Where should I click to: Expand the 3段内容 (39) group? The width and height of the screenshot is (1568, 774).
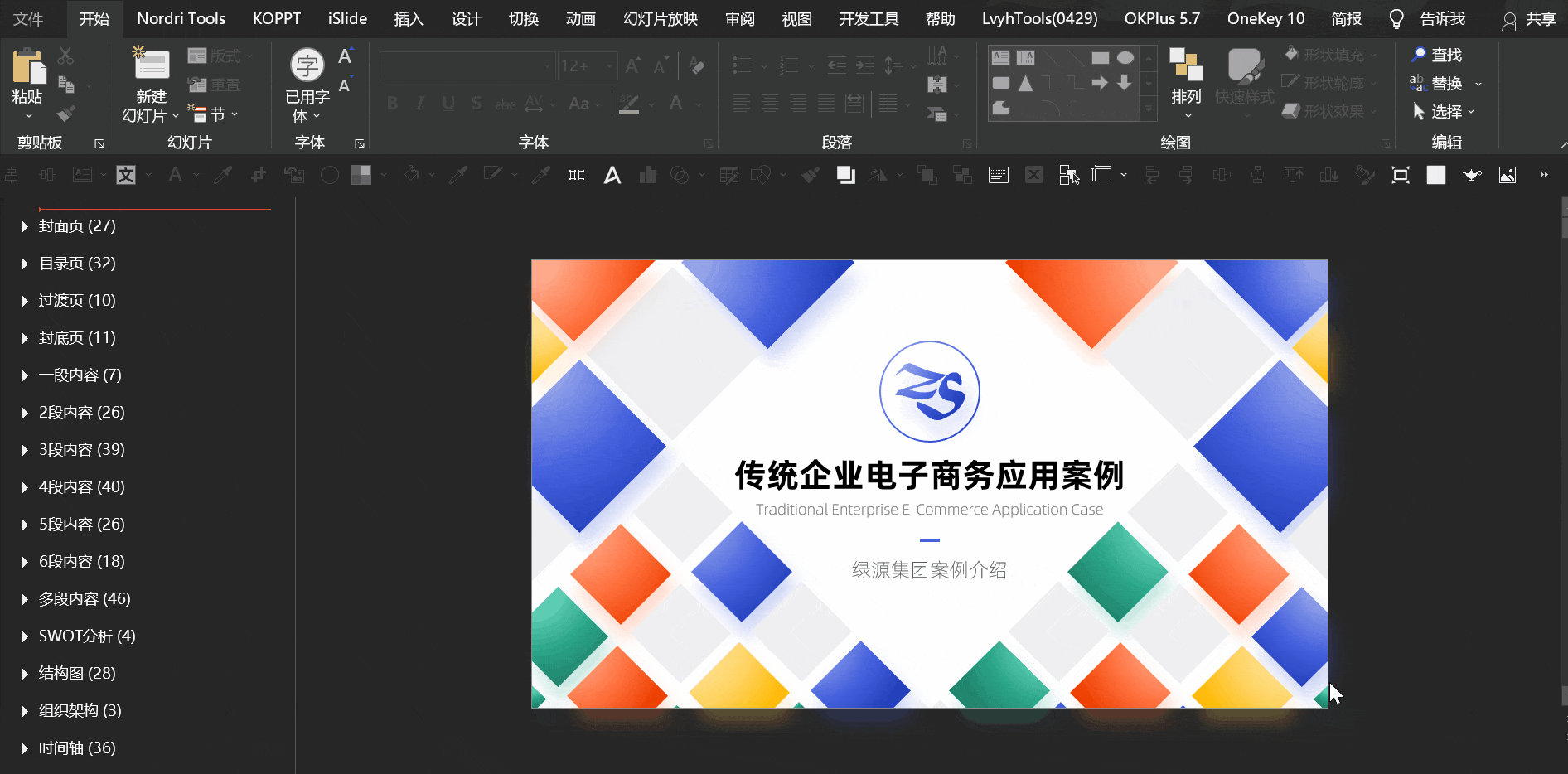tap(25, 450)
